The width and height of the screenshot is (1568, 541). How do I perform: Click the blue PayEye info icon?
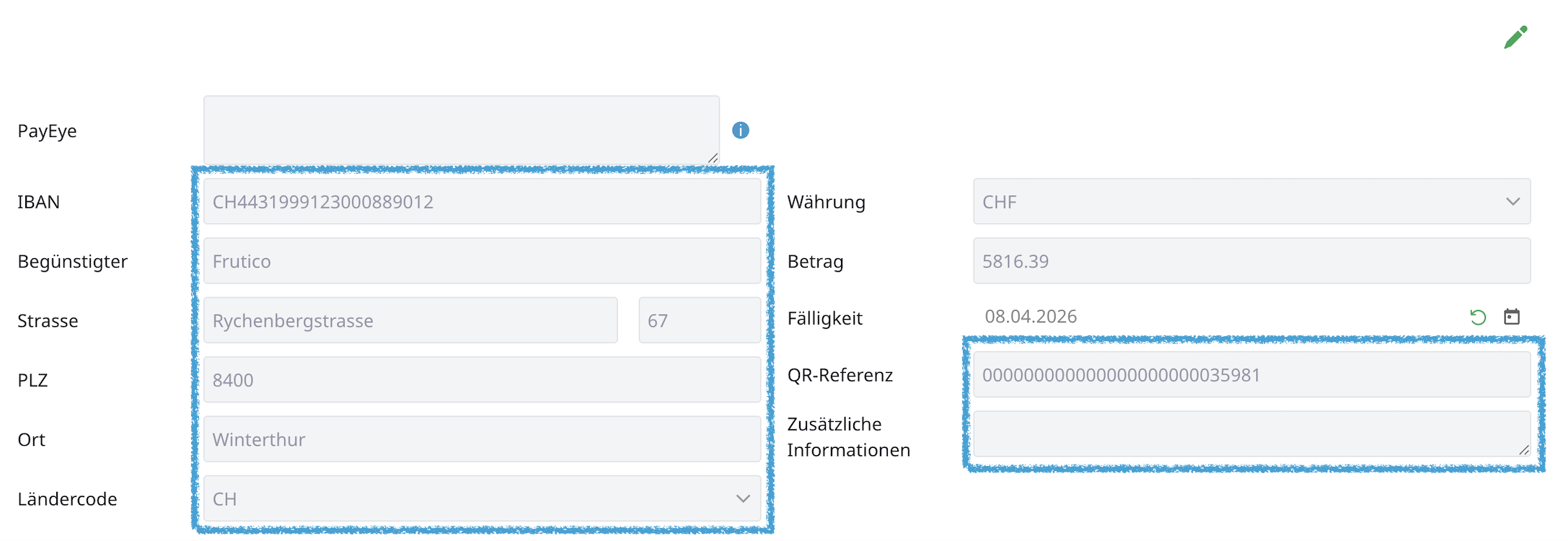point(740,131)
